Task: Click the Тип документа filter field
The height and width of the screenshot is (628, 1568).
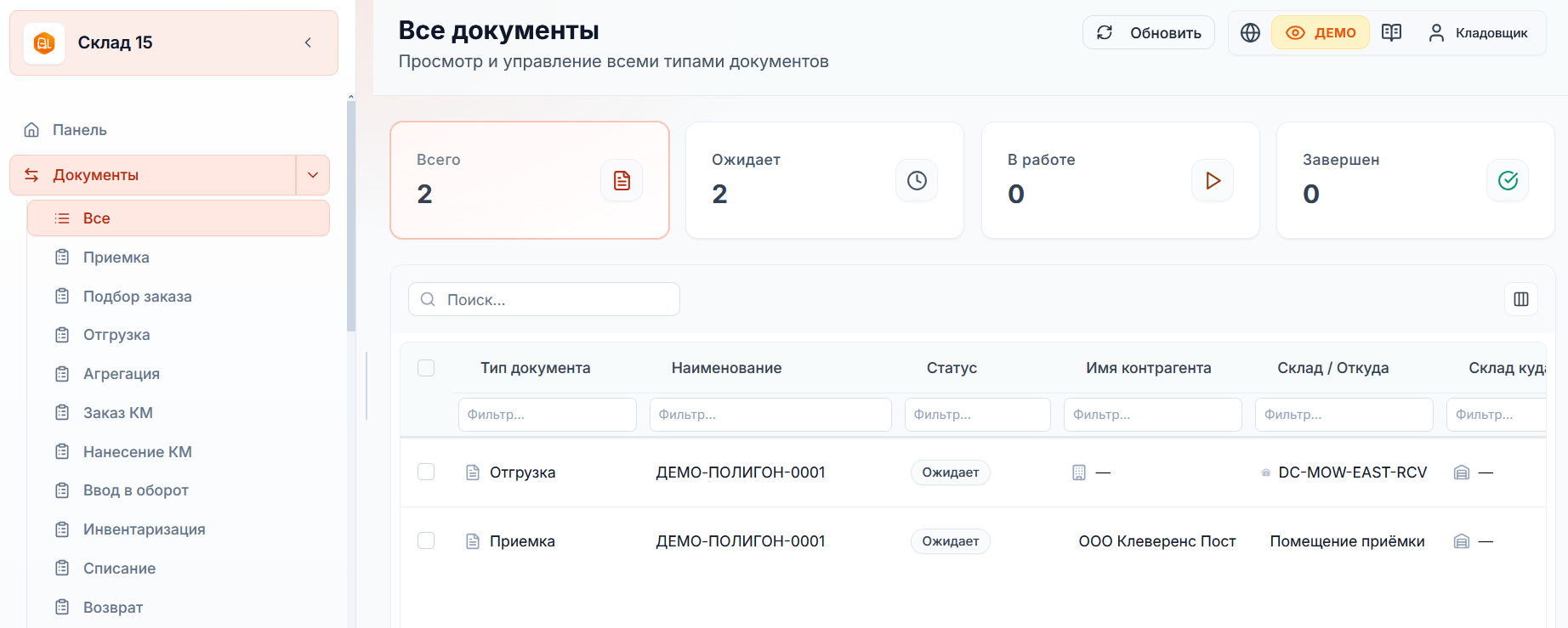Action: click(548, 415)
